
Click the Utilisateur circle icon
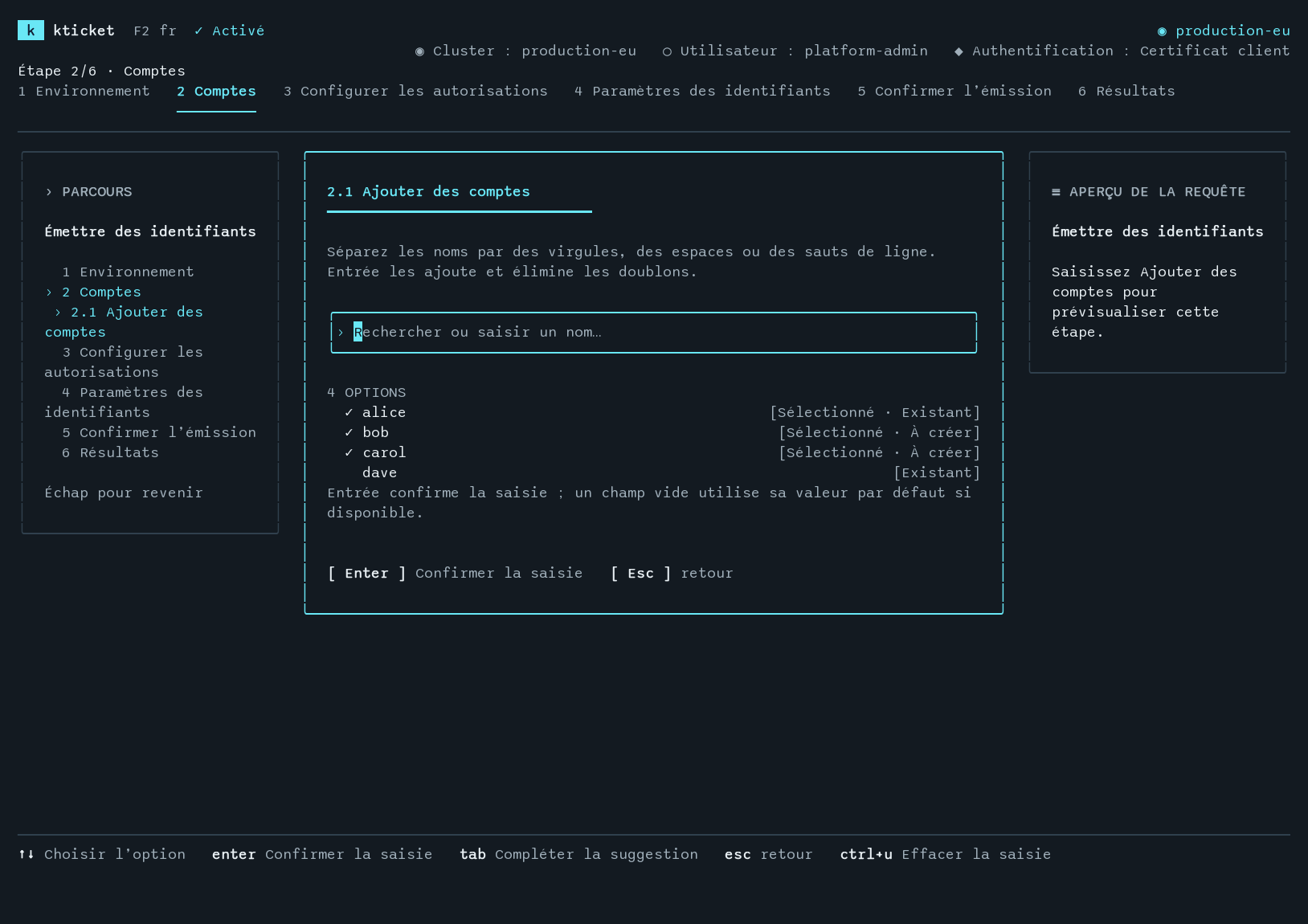(667, 51)
